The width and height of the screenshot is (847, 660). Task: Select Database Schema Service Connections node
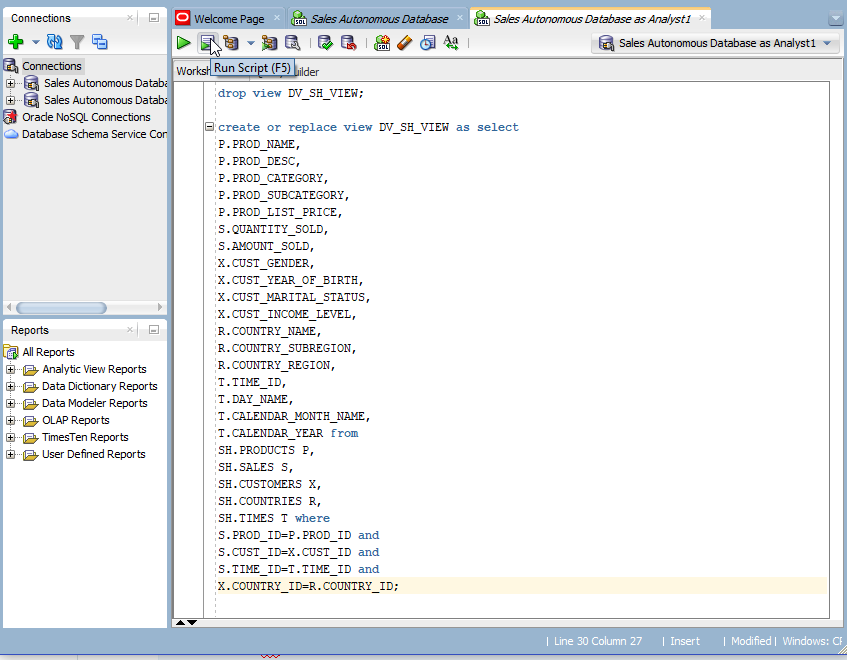pyautogui.click(x=94, y=134)
